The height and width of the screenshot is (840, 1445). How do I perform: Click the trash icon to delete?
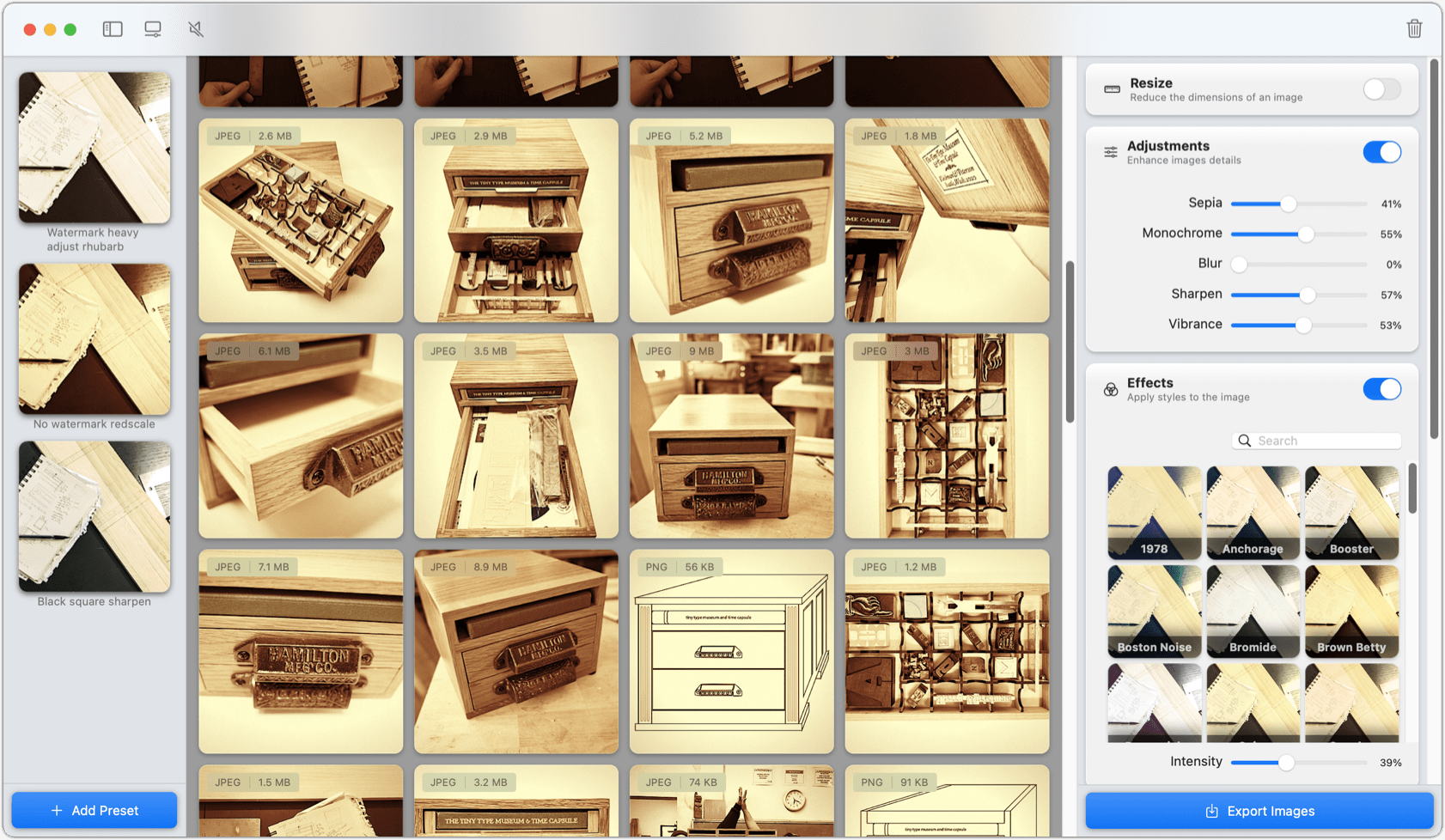tap(1414, 28)
